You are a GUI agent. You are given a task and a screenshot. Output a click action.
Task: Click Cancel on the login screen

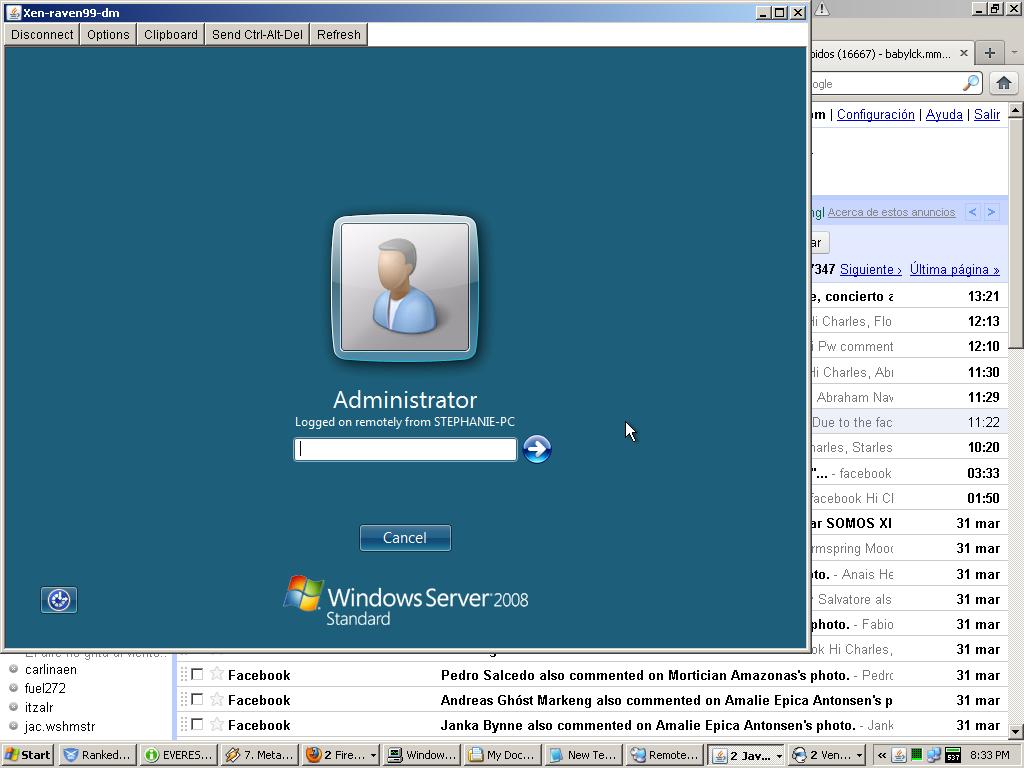coord(405,538)
